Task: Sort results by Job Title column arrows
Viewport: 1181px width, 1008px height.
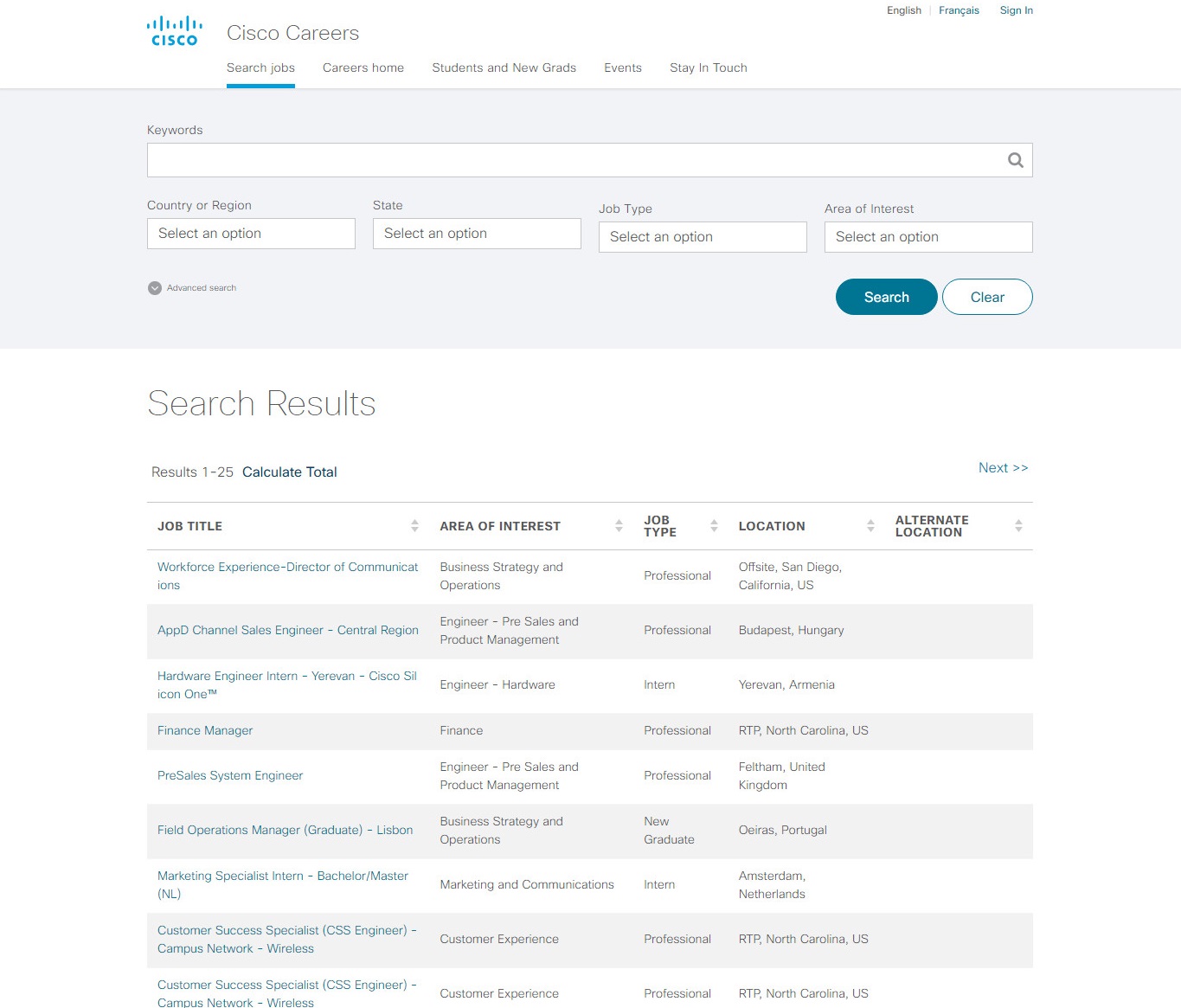Action: (x=414, y=526)
